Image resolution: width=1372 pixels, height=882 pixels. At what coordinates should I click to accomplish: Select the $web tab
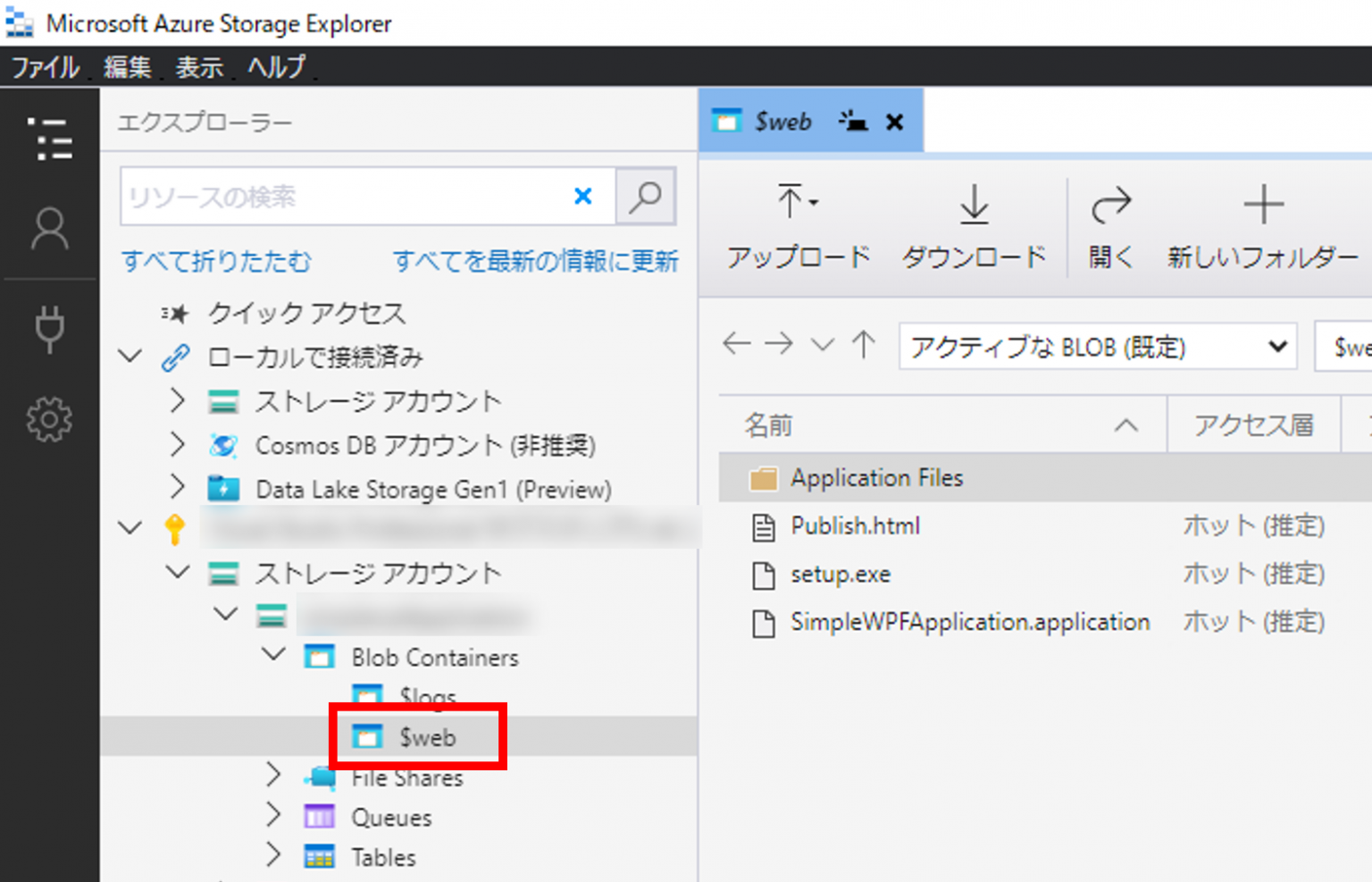tap(783, 120)
